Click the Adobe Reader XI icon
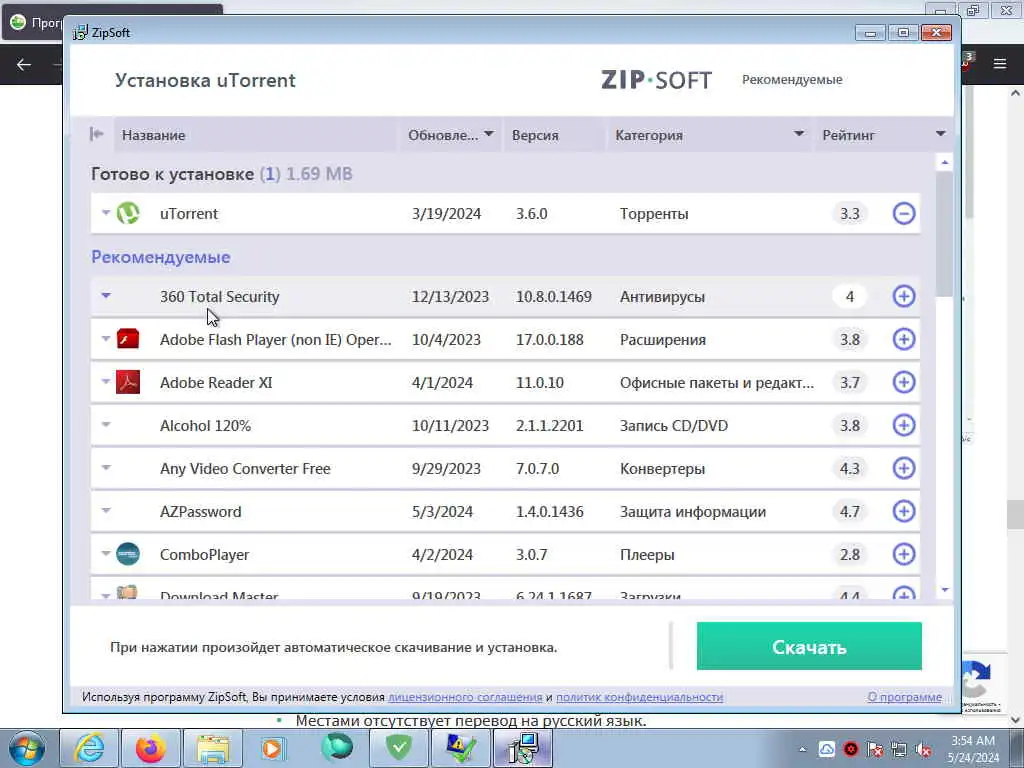Image resolution: width=1024 pixels, height=768 pixels. coord(128,382)
